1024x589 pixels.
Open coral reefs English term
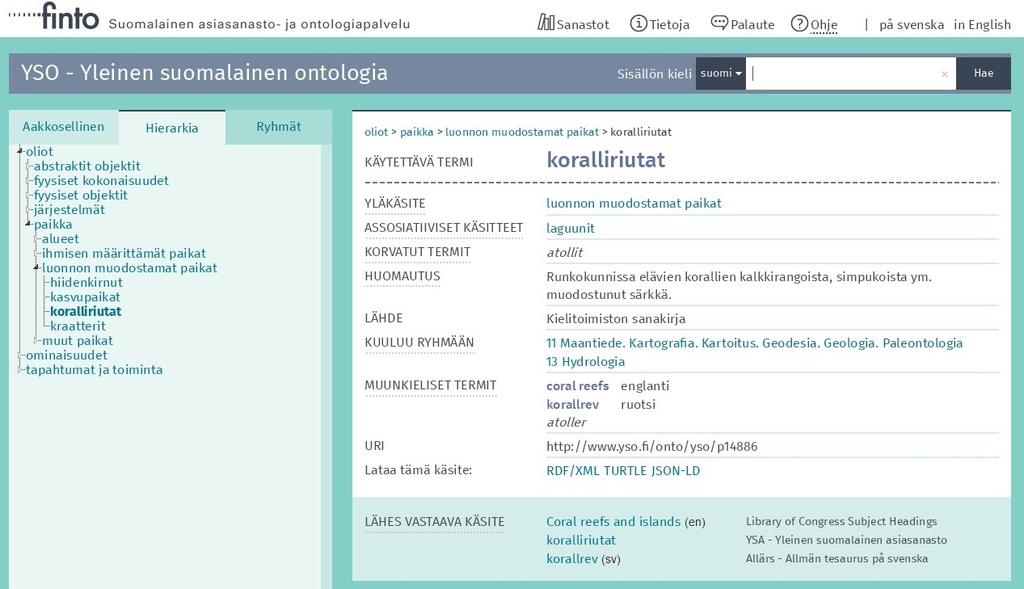pos(577,386)
